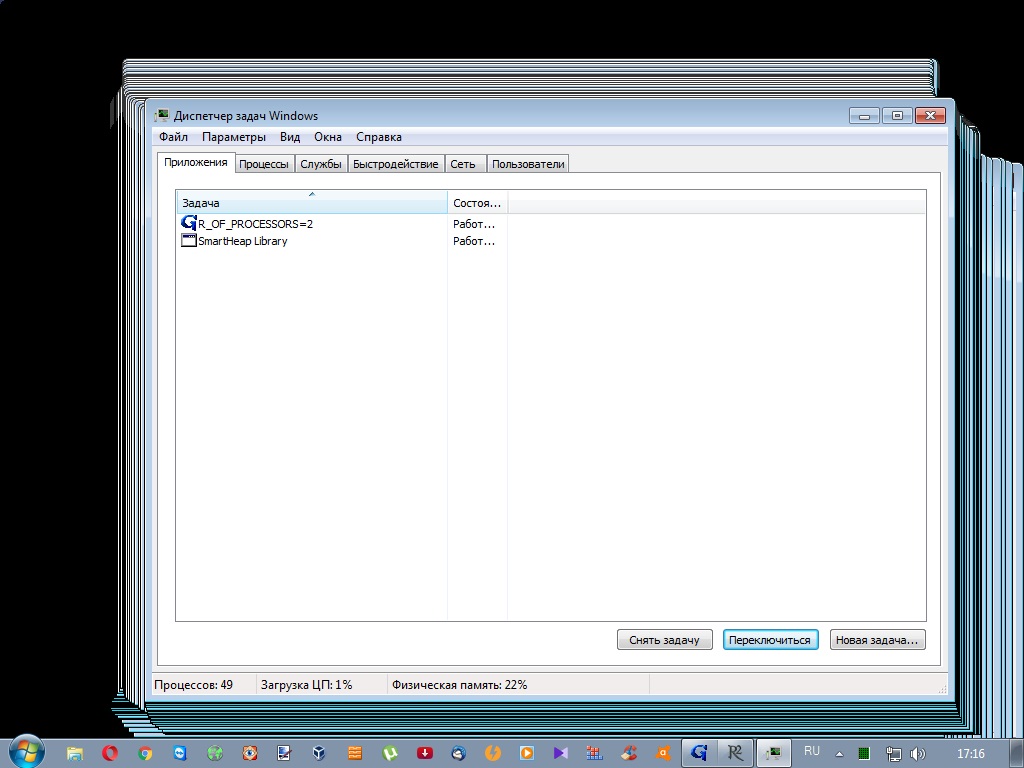1024x768 pixels.
Task: Maximize the Task Manager window
Action: pos(897,116)
